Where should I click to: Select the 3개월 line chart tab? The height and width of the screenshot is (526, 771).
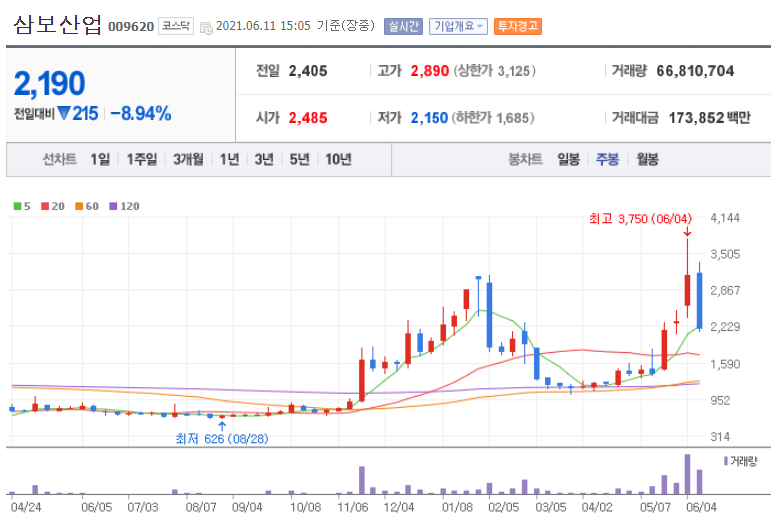188,159
